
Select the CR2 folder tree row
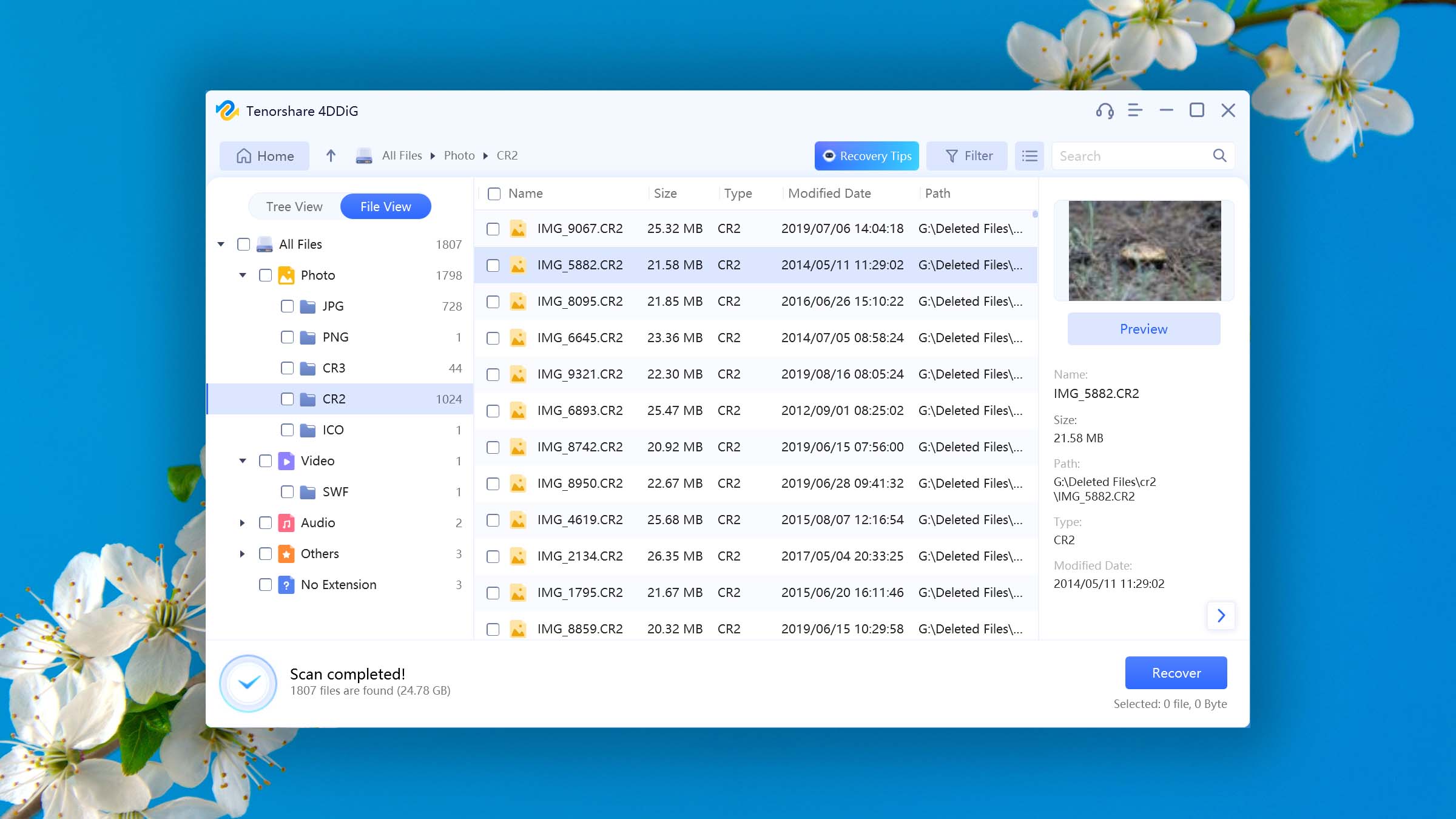(340, 399)
